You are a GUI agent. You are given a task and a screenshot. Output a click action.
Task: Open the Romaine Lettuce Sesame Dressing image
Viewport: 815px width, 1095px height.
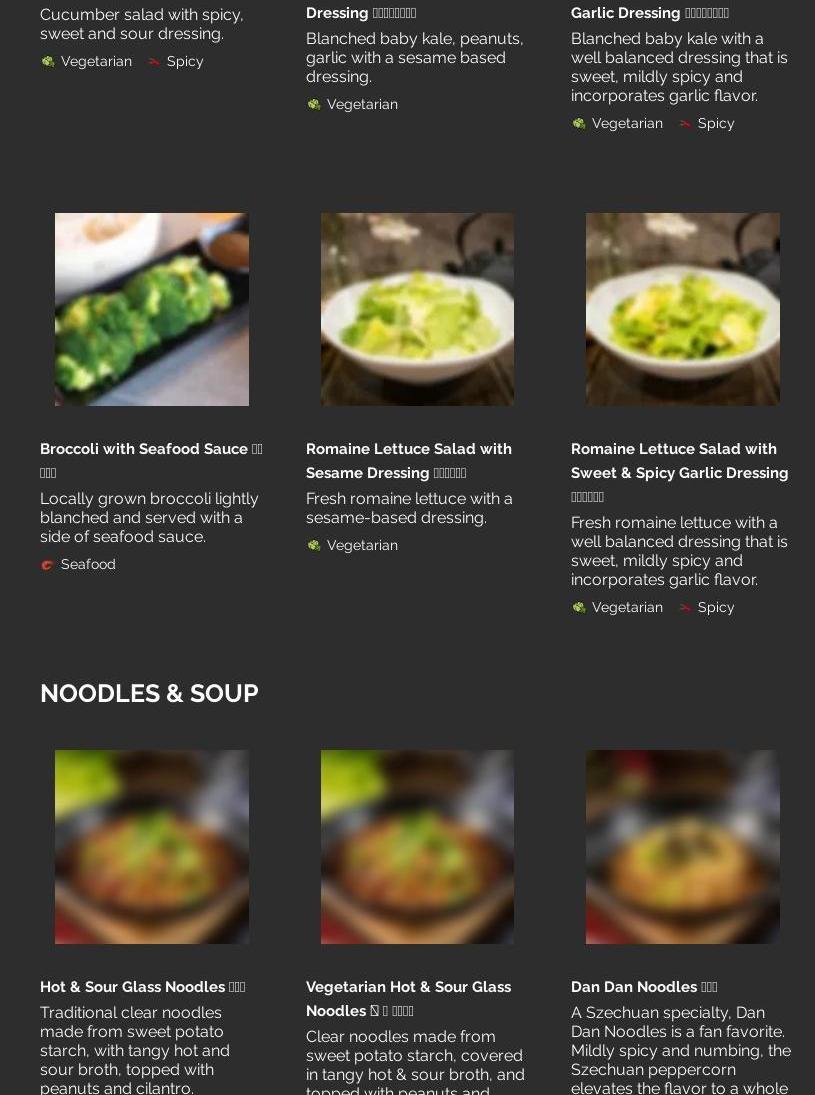[x=417, y=309]
